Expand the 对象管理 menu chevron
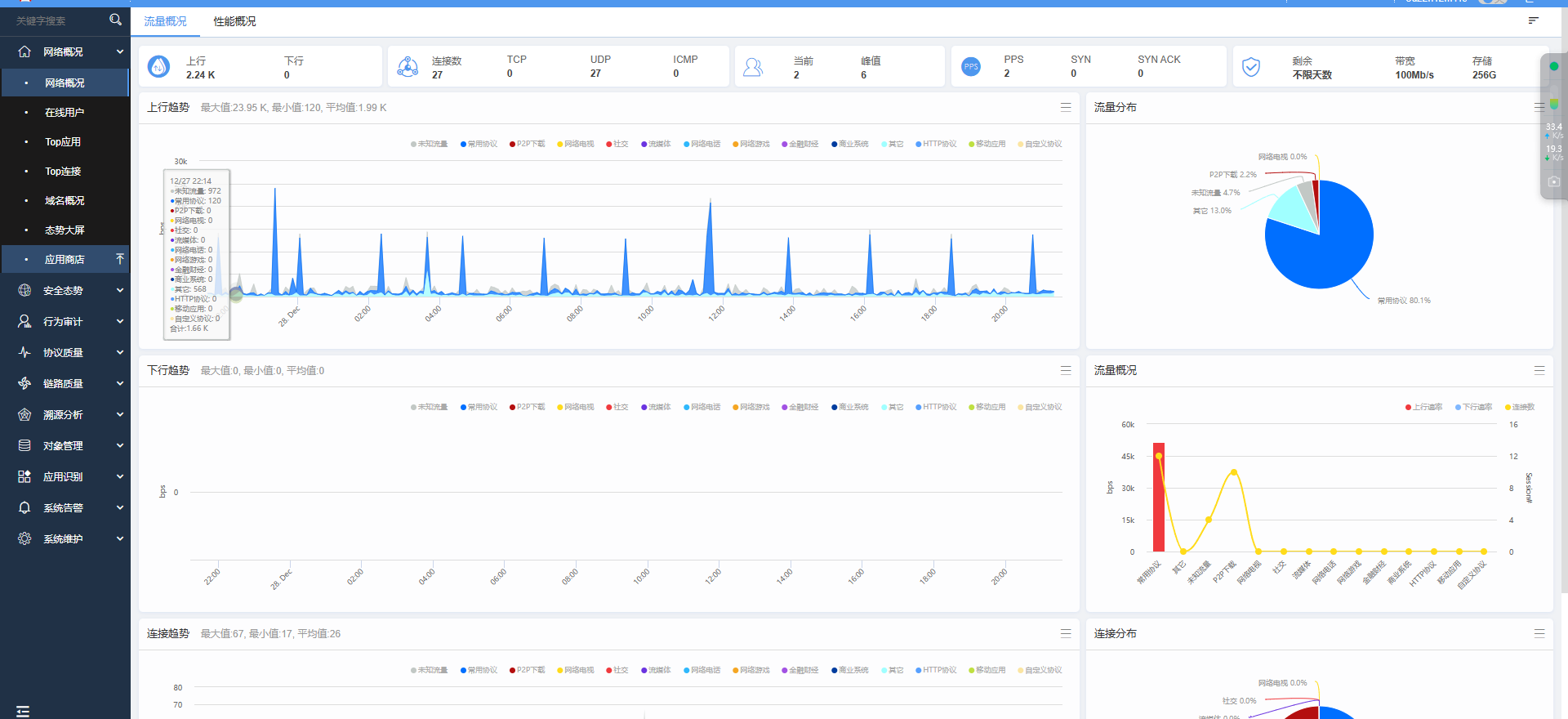The height and width of the screenshot is (719, 1568). pos(120,445)
